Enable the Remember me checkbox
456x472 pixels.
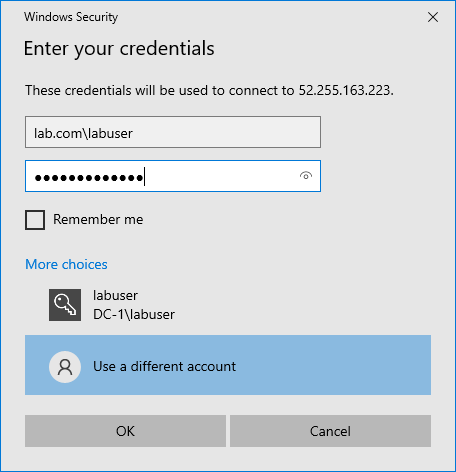35,220
